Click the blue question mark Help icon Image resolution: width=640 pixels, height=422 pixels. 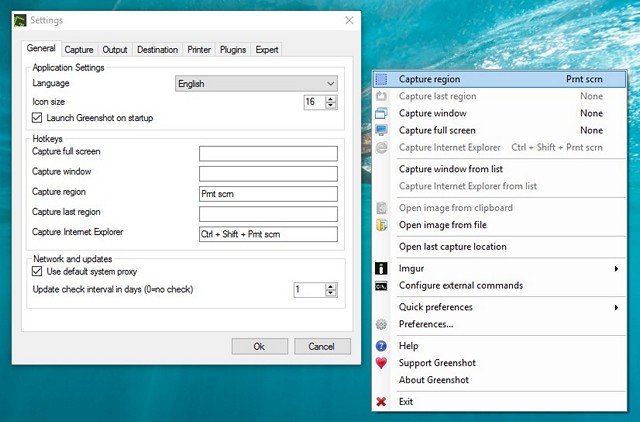pyautogui.click(x=381, y=346)
